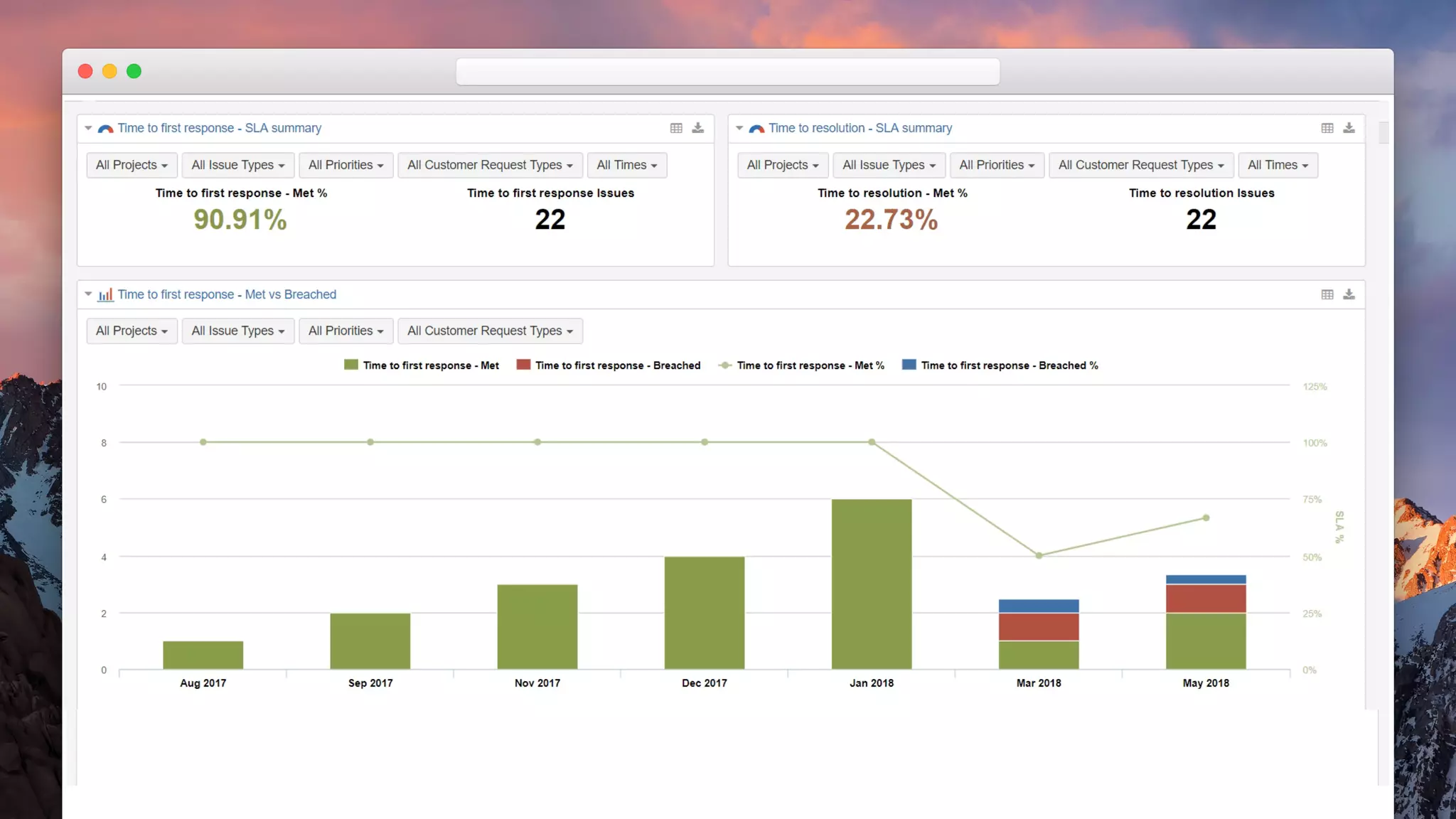Open table view for Met vs Breached chart

[1327, 294]
